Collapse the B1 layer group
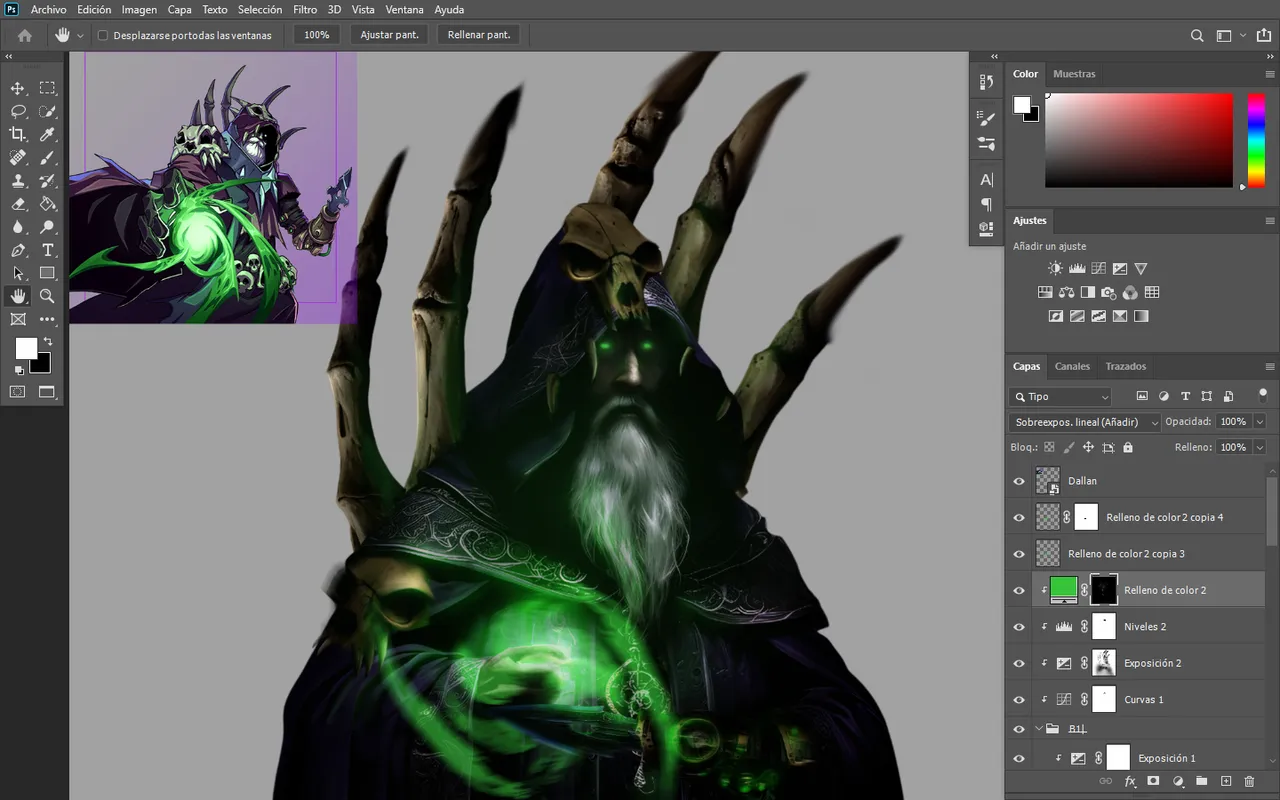The width and height of the screenshot is (1280, 800). coord(1039,729)
